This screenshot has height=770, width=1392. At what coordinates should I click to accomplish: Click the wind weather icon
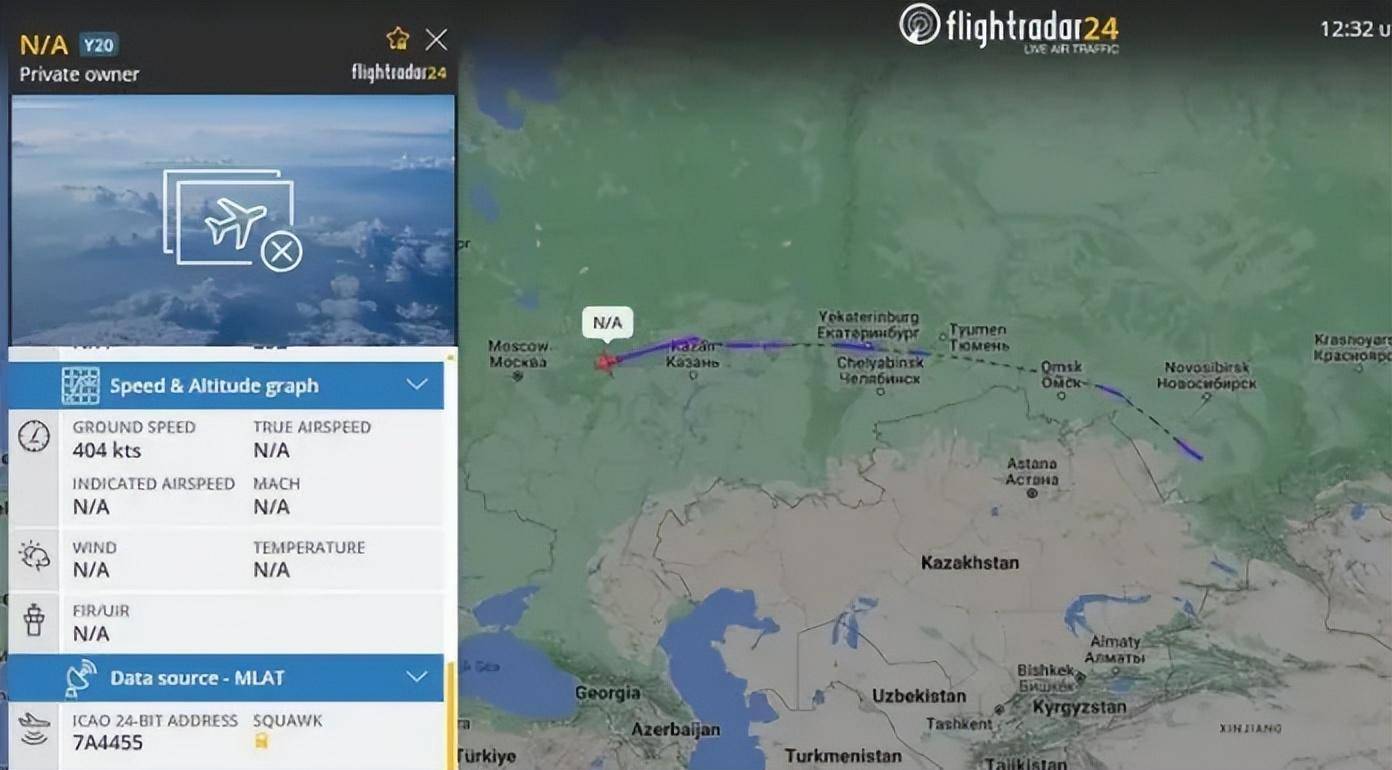click(x=34, y=557)
